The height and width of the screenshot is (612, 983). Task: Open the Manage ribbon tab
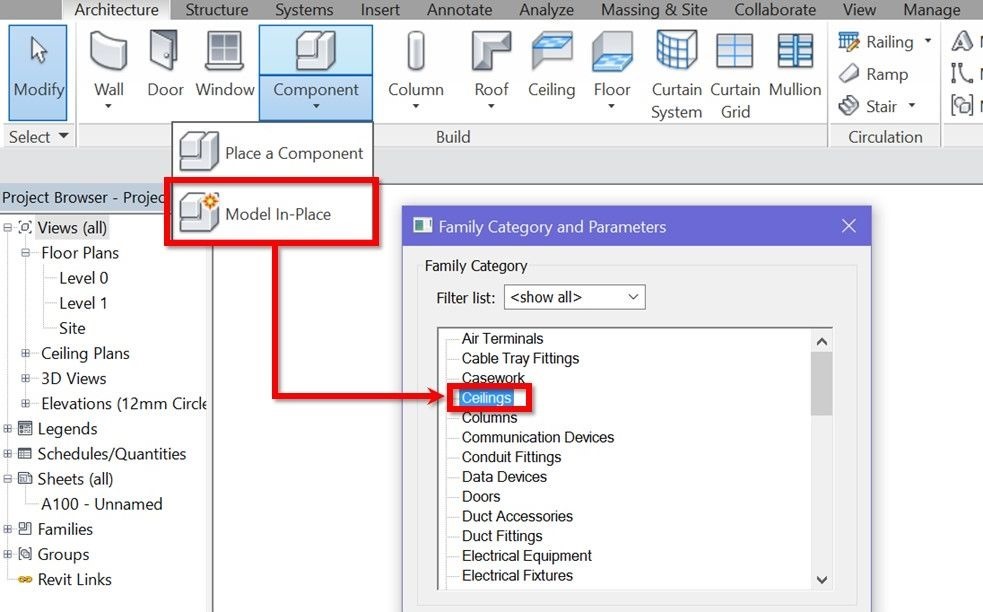932,9
